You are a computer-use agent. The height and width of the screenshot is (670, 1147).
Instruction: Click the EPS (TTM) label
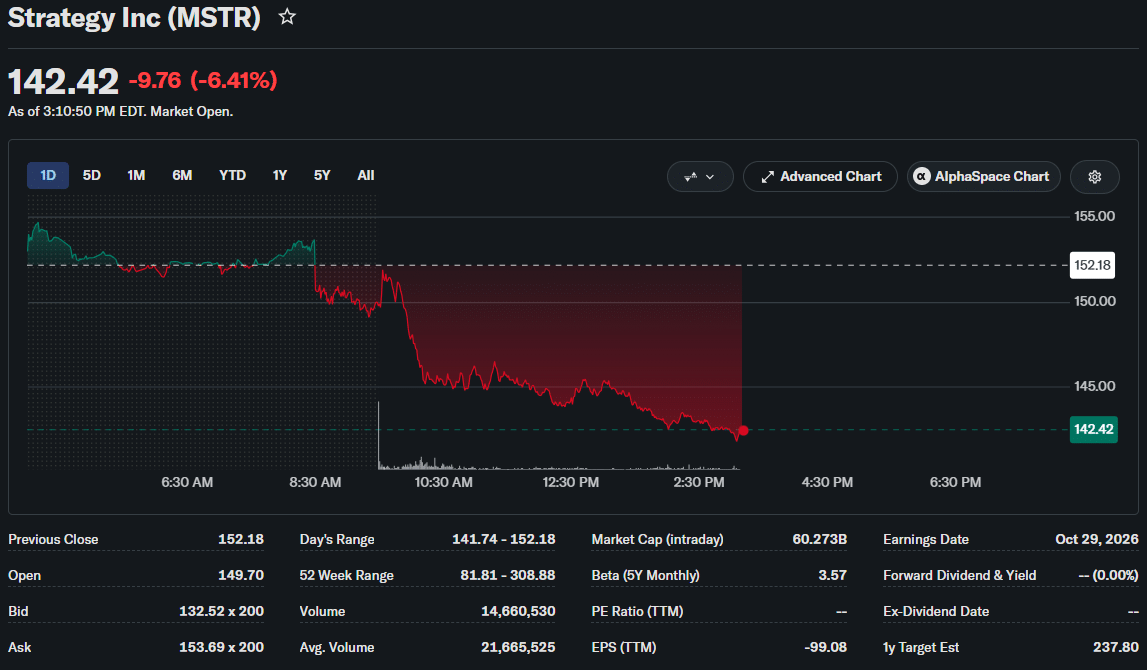tap(623, 647)
